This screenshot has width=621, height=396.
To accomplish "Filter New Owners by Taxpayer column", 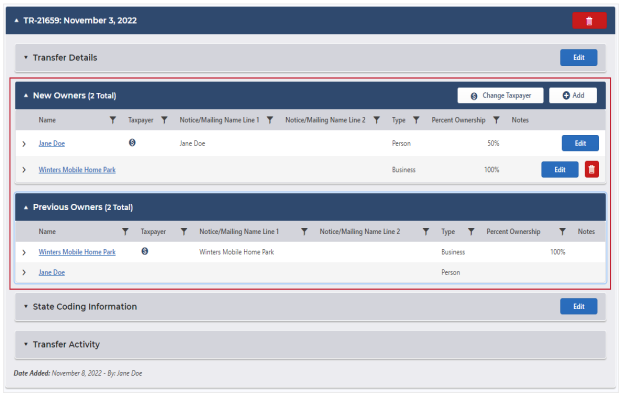I will [164, 120].
